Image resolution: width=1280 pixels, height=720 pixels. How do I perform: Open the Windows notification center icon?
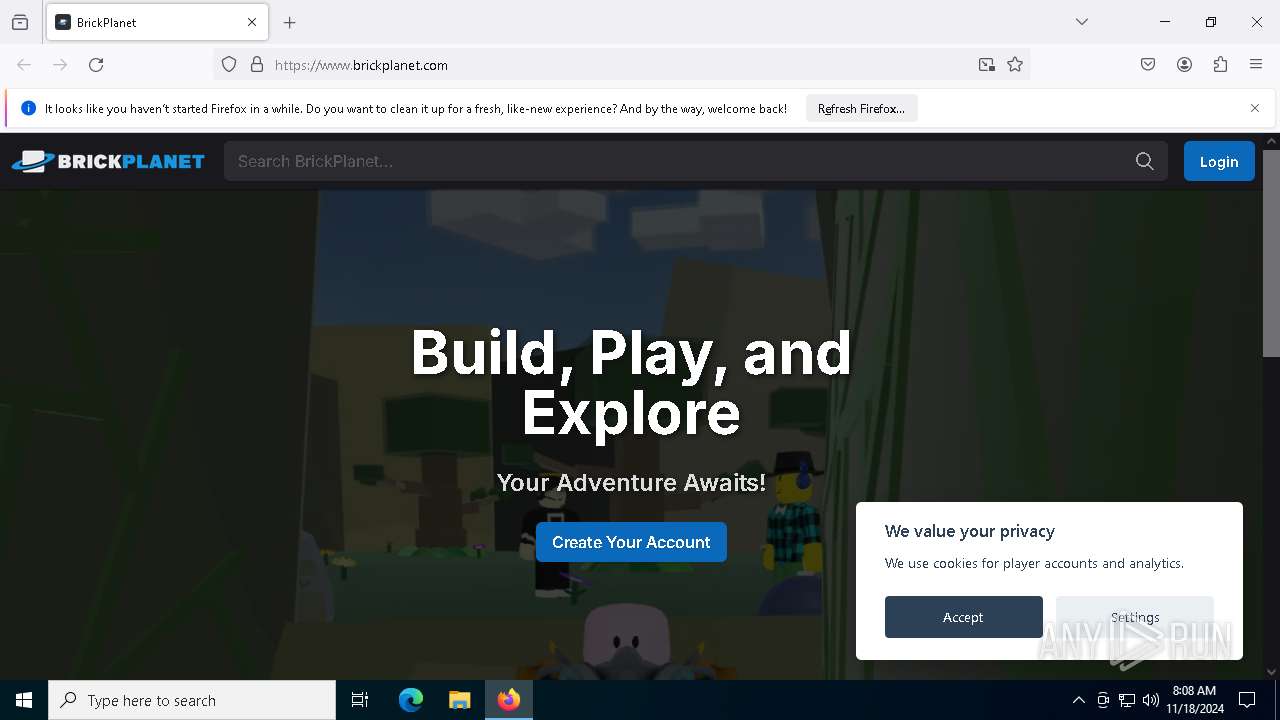(x=1247, y=700)
